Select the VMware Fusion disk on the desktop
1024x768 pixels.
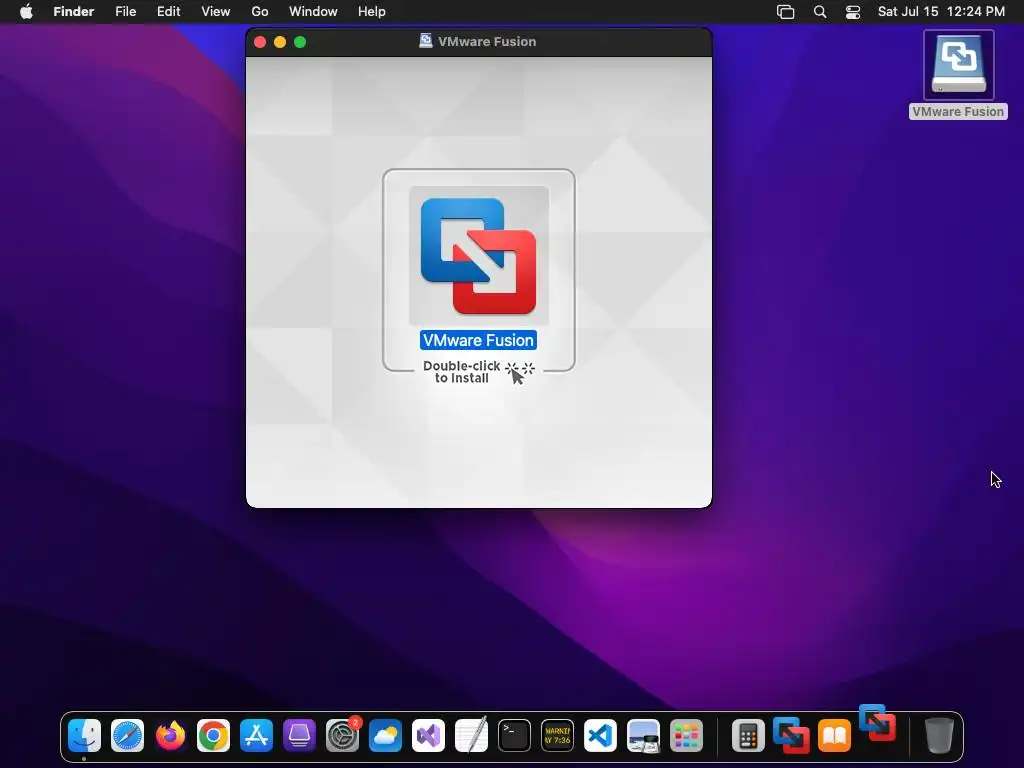(958, 65)
